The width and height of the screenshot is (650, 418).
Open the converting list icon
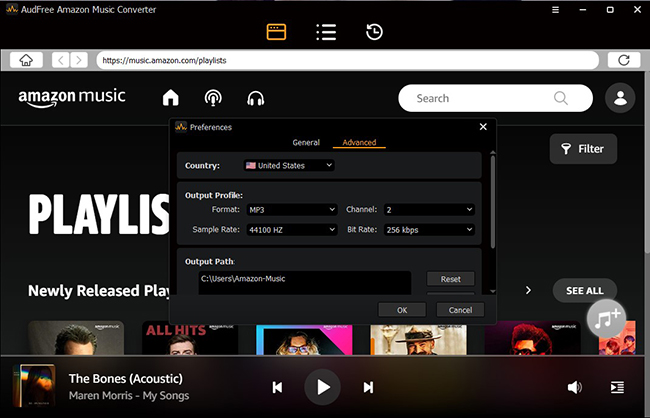pos(326,32)
